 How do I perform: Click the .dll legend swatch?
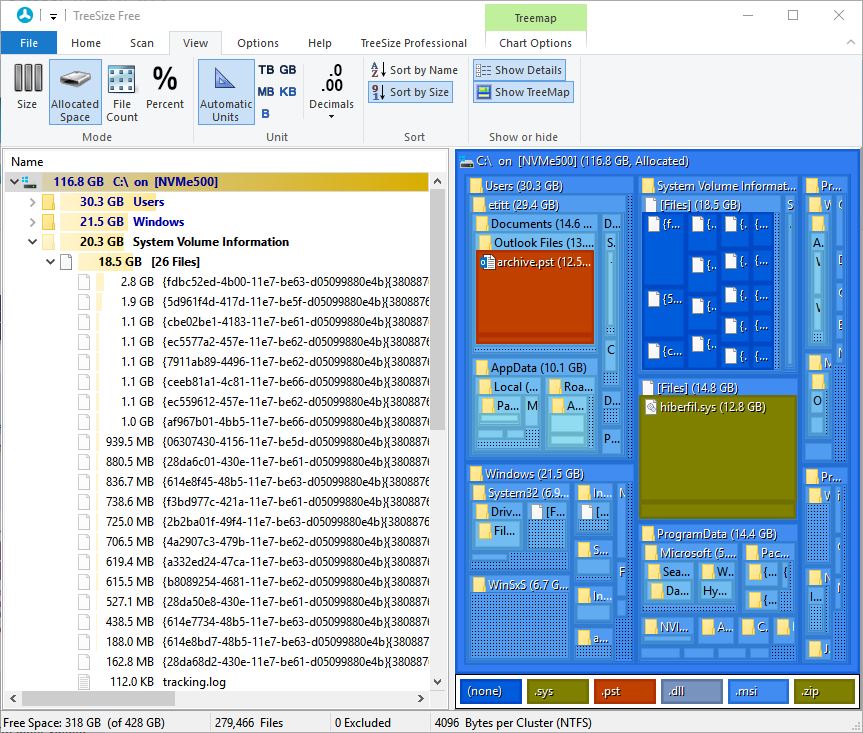tap(691, 691)
